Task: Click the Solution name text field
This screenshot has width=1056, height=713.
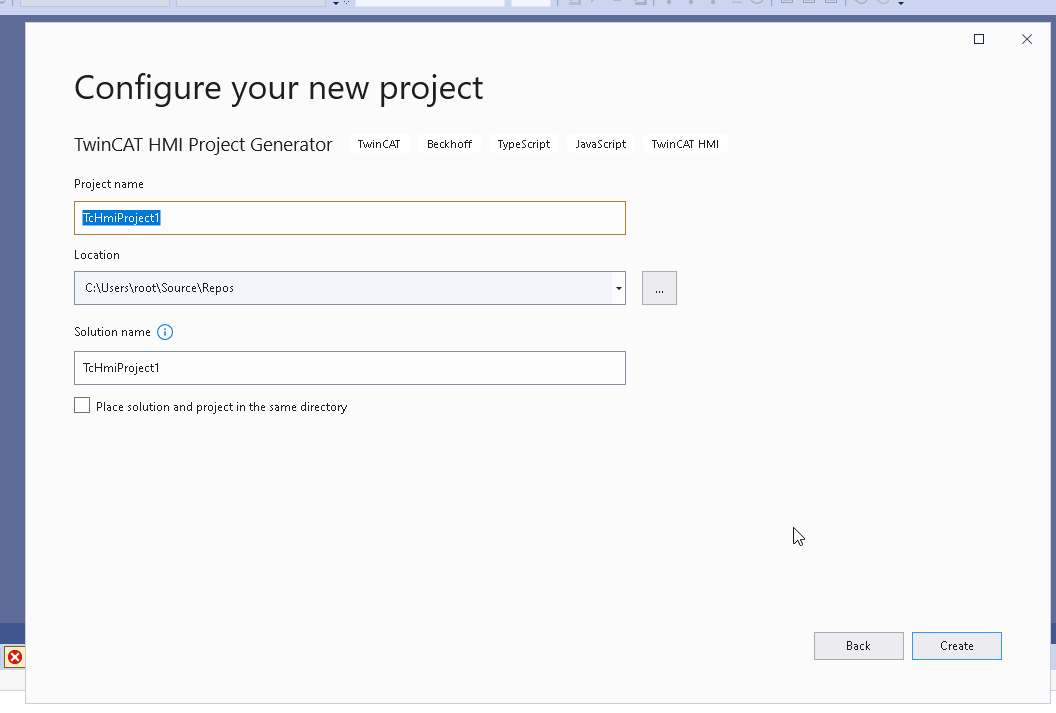Action: pyautogui.click(x=350, y=368)
